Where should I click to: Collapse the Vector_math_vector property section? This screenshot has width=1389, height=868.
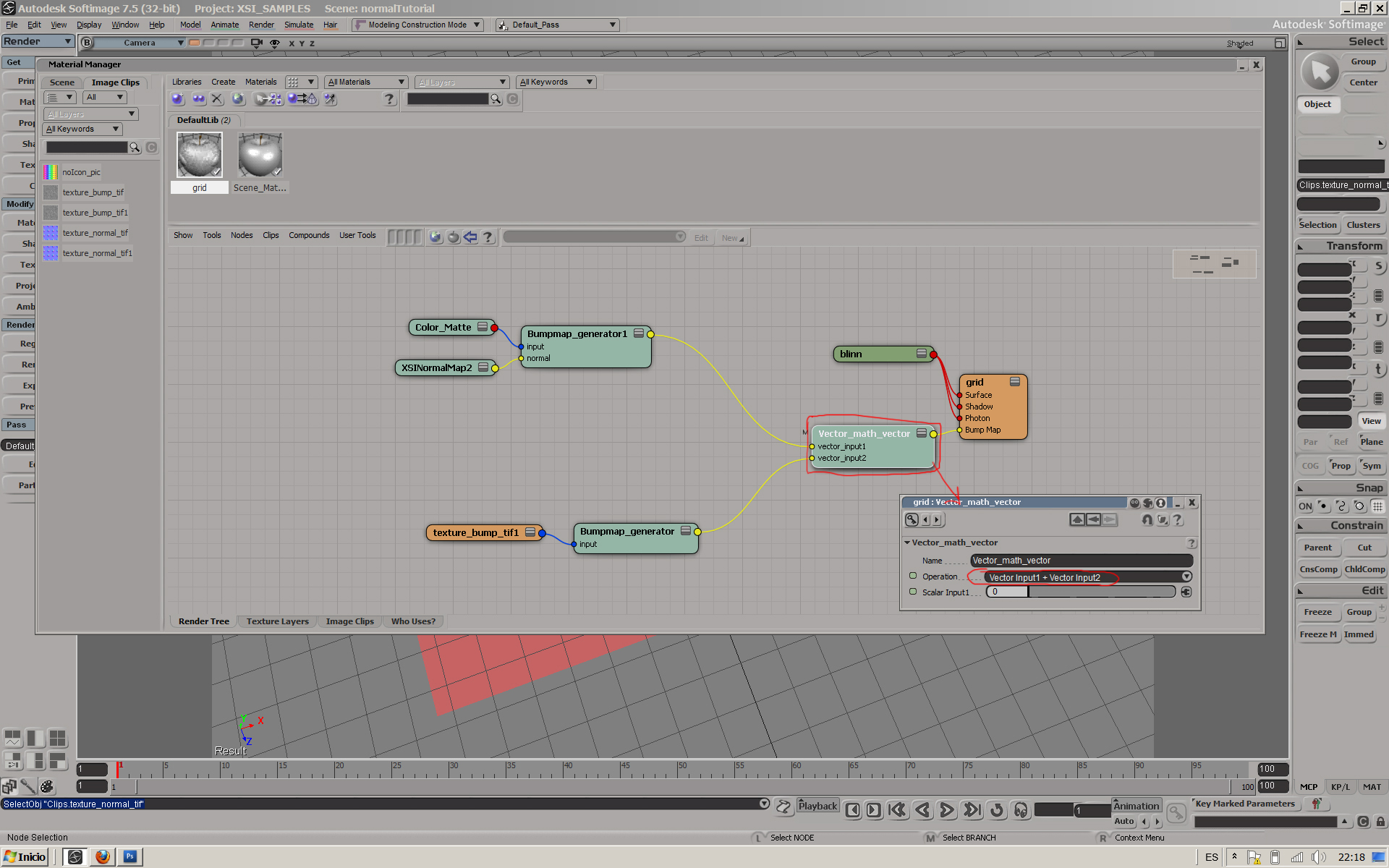point(907,542)
